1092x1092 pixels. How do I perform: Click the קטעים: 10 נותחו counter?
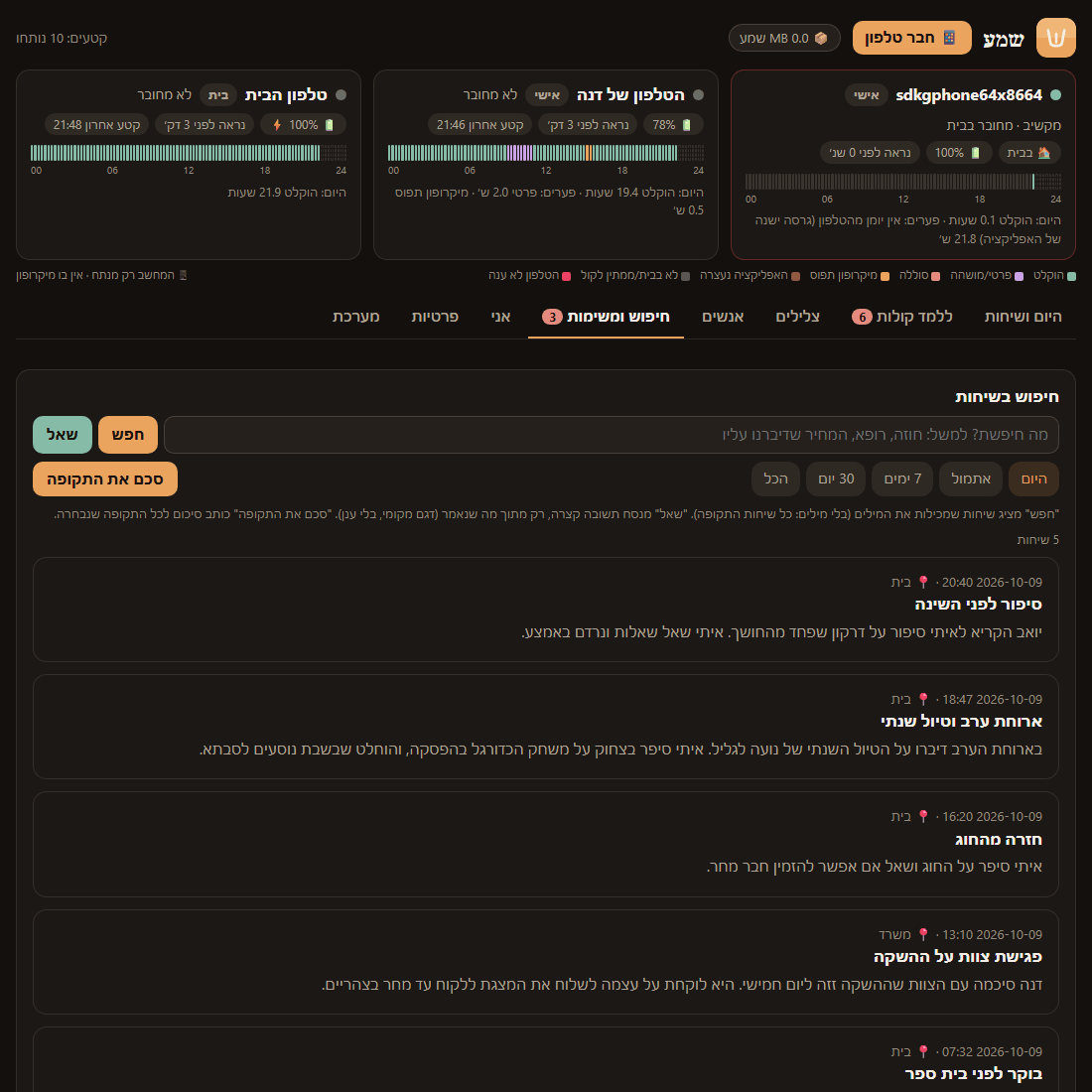coord(62,39)
